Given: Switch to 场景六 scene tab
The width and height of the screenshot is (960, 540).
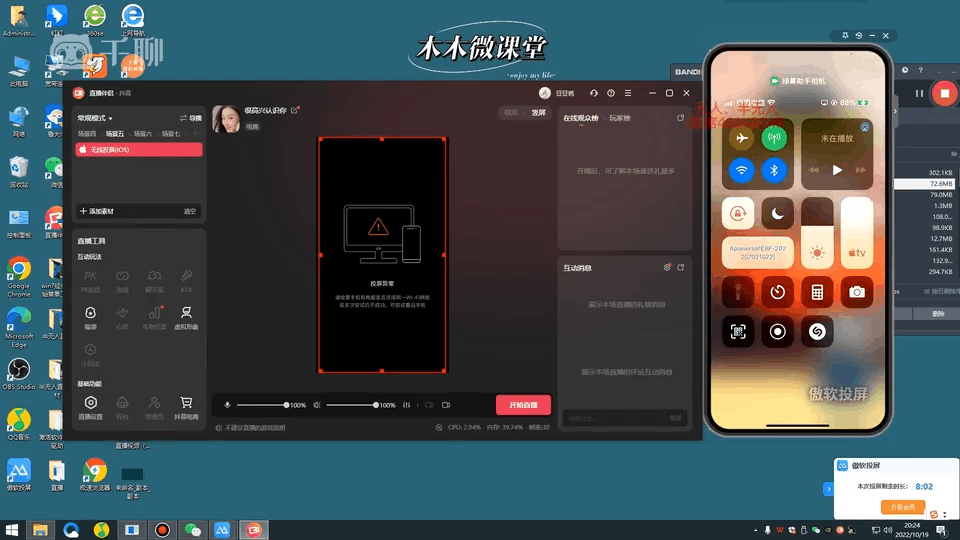Looking at the screenshot, I should [143, 133].
